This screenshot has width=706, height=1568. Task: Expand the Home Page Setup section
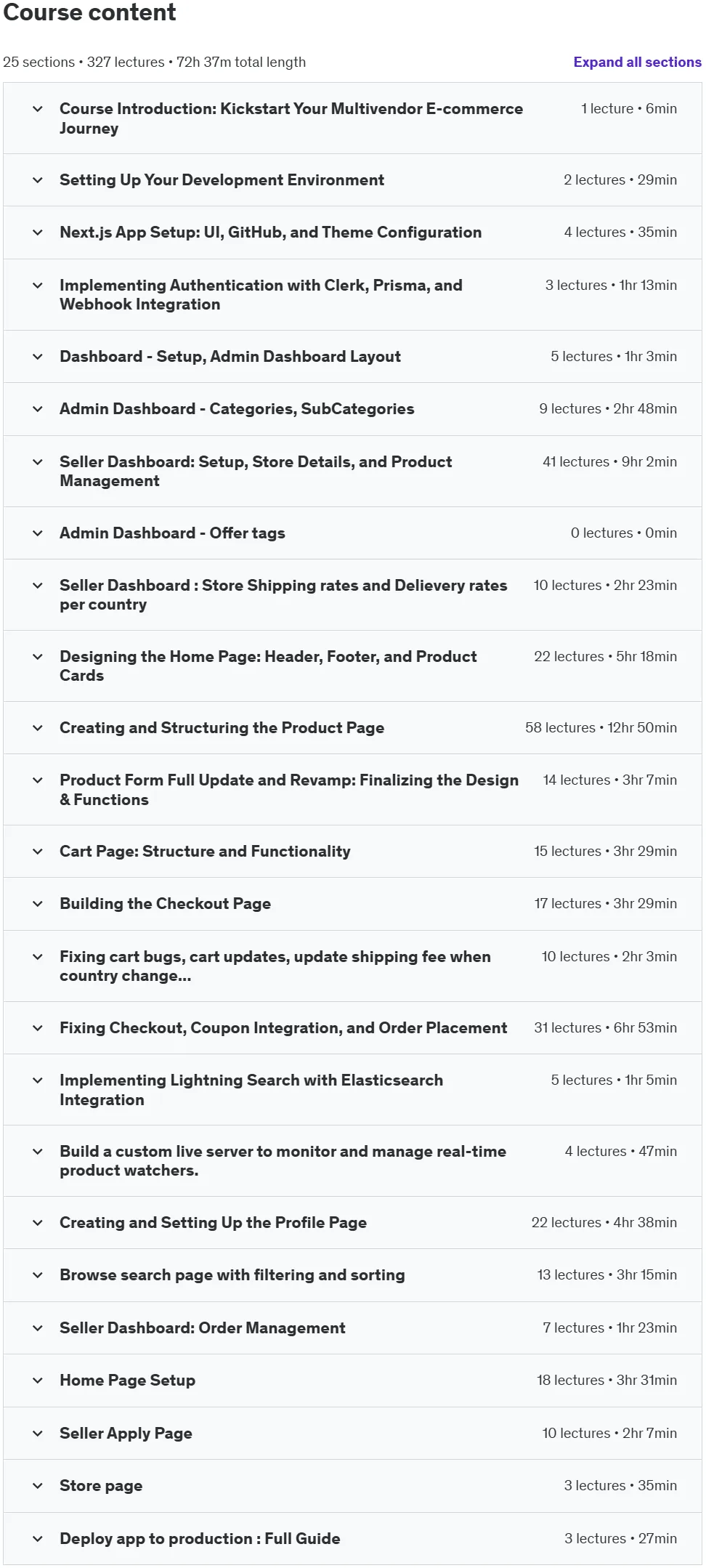(x=352, y=1381)
